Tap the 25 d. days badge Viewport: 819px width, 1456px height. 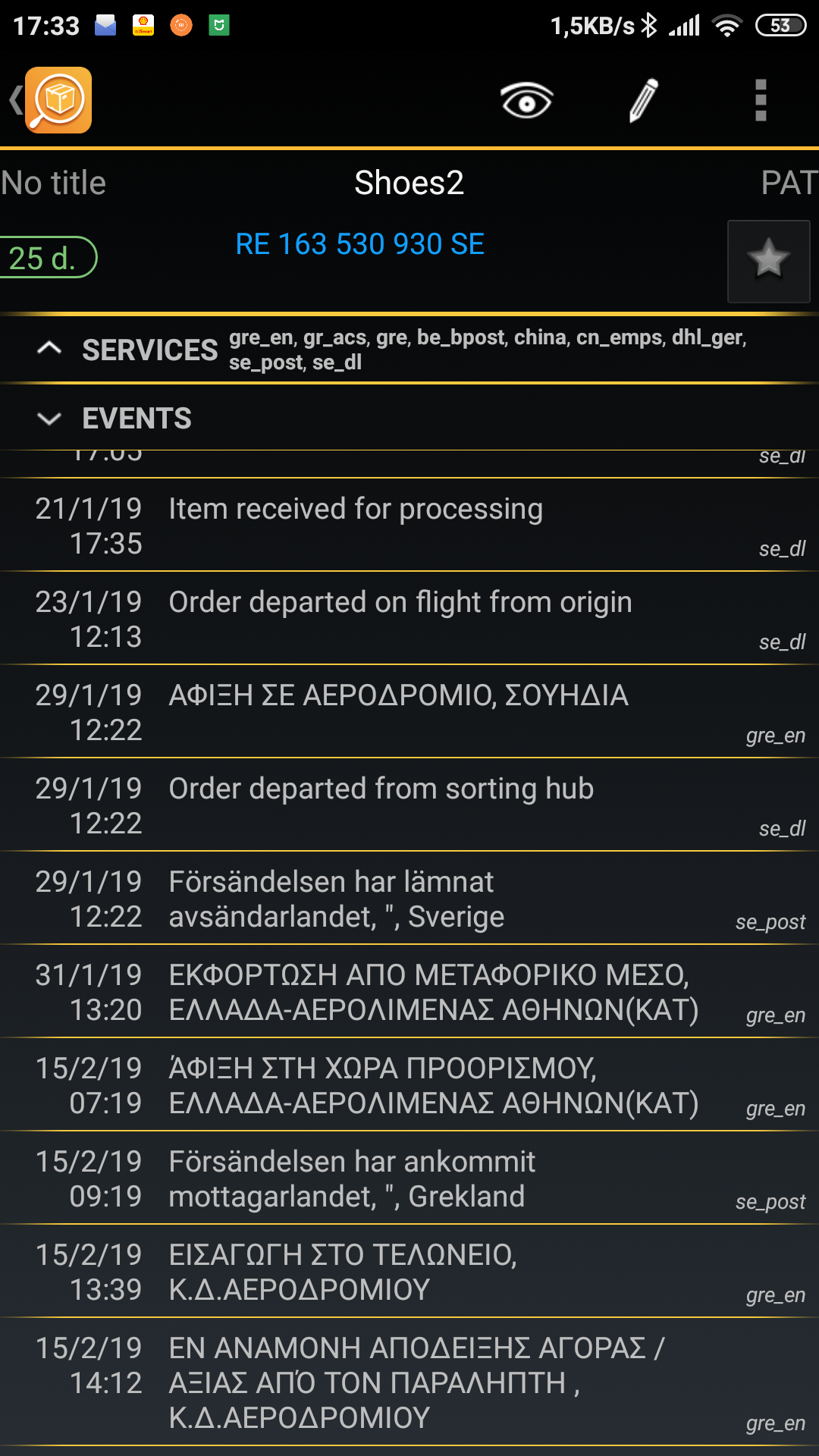click(x=44, y=258)
